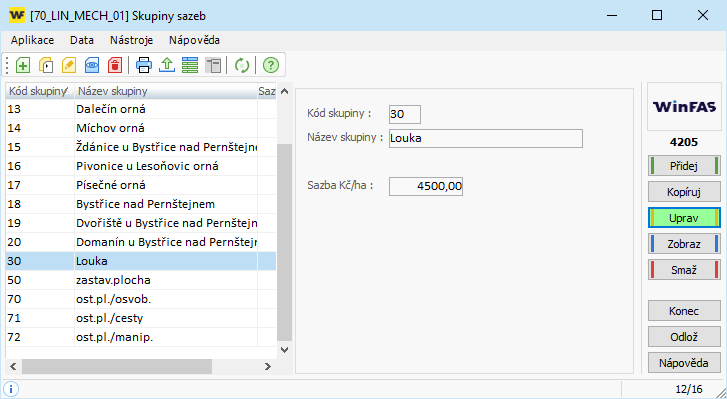Minimize the Skupiny sazeb window
Viewport: 727px width, 399px height.
click(612, 15)
